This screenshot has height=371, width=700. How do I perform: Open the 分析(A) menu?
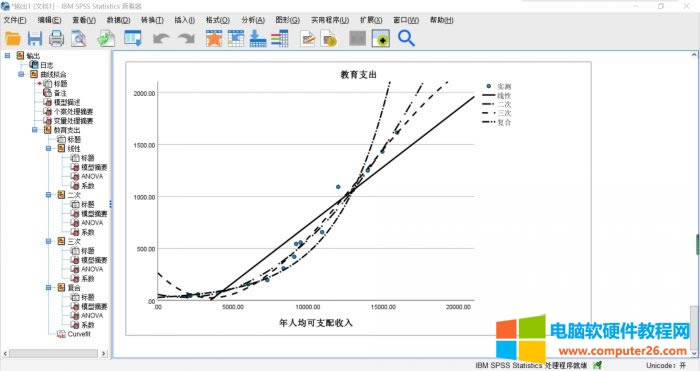pyautogui.click(x=253, y=20)
